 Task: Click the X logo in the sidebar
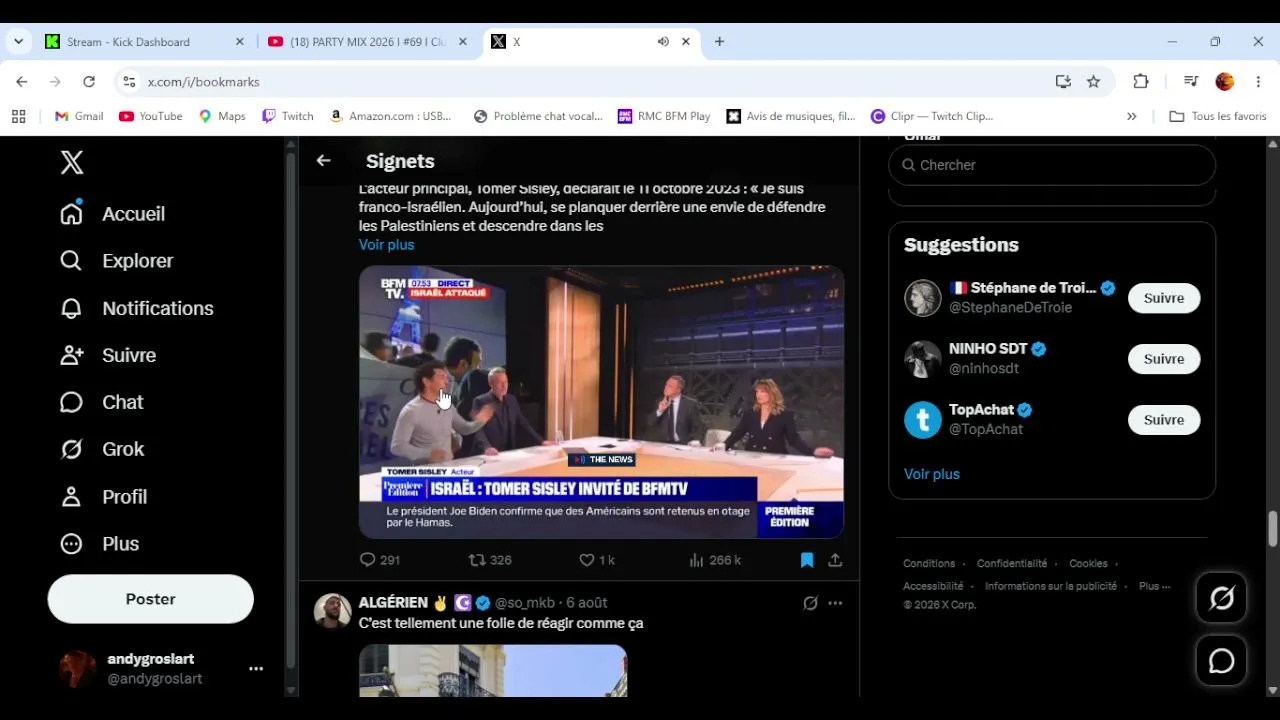pyautogui.click(x=72, y=162)
